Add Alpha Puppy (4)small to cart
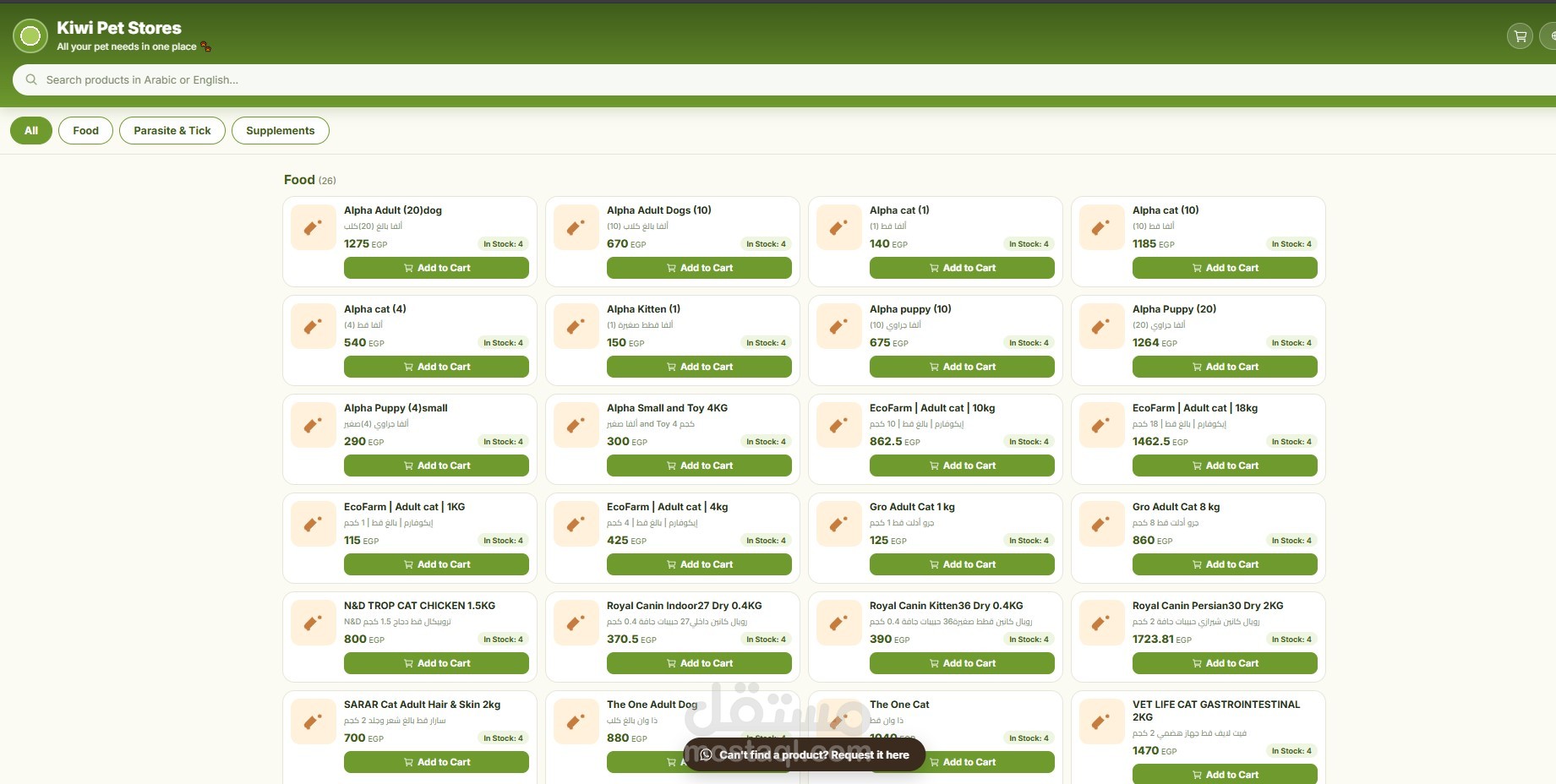Image resolution: width=1556 pixels, height=784 pixels. [x=436, y=465]
